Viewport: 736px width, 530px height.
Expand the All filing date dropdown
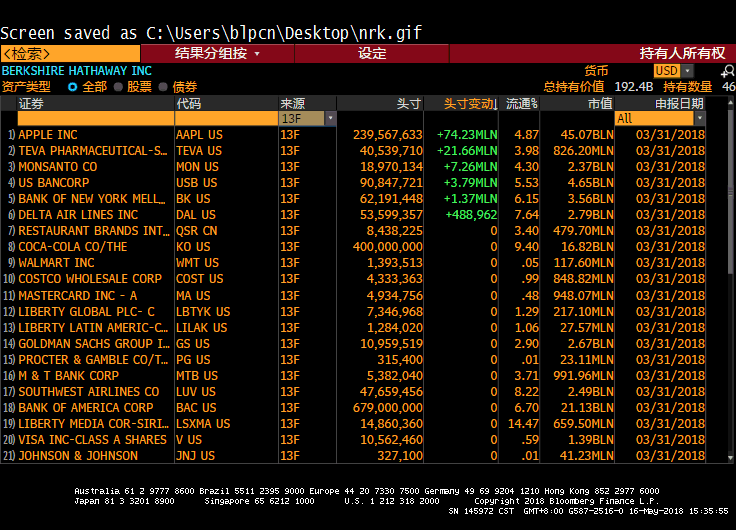[699, 118]
